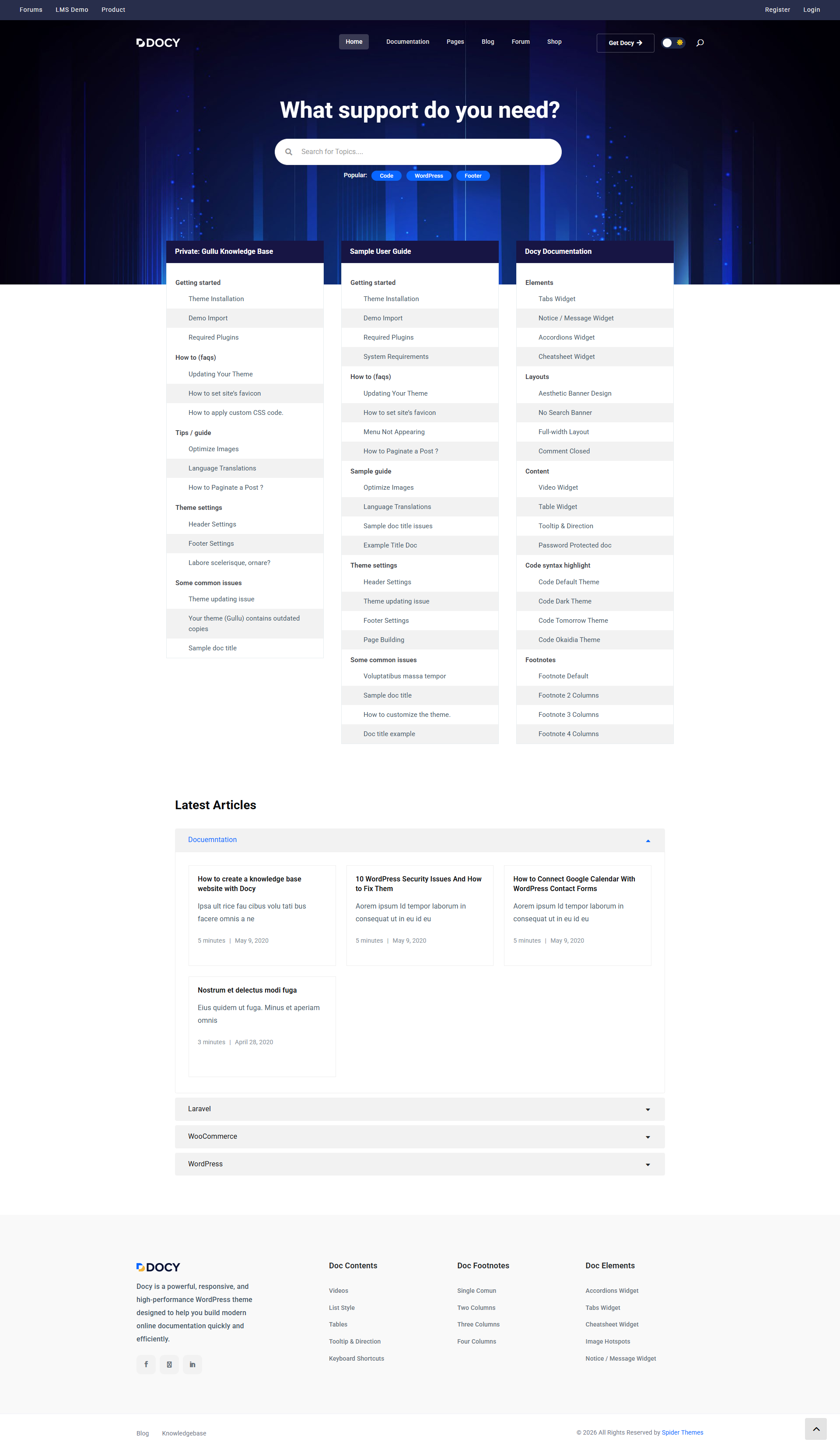Click Forums in top bar

[x=31, y=10]
